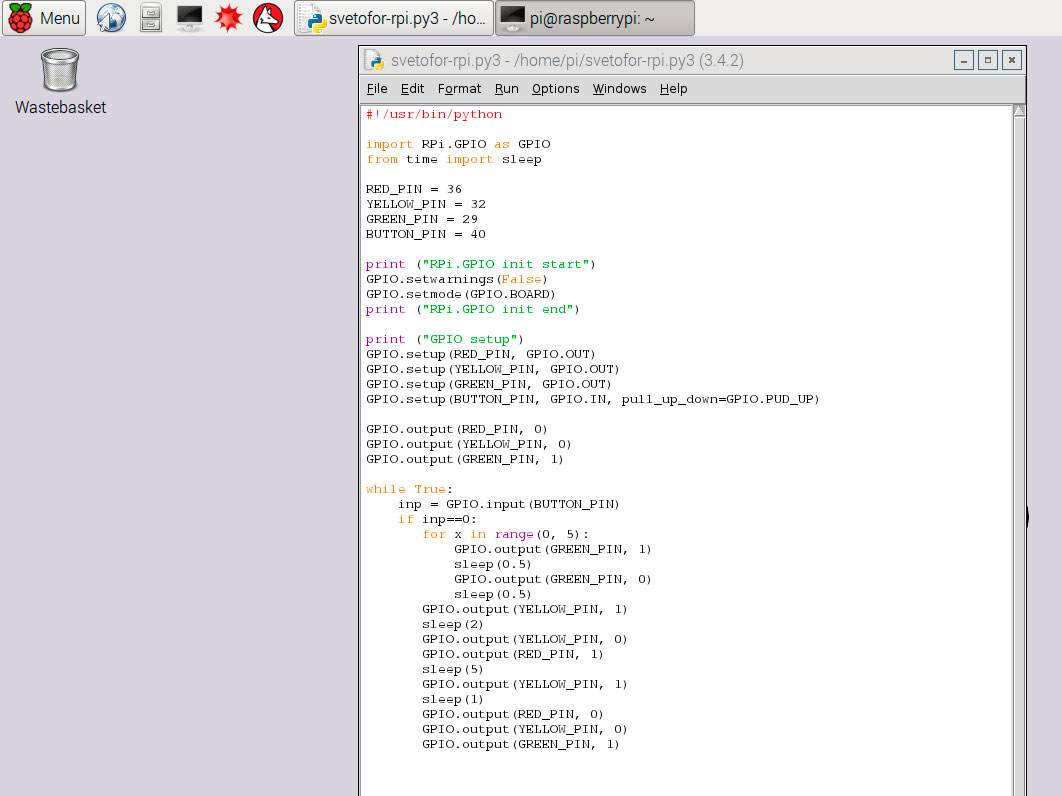Screen dimensions: 1062x796
Task: Open the File menu
Action: 377,89
